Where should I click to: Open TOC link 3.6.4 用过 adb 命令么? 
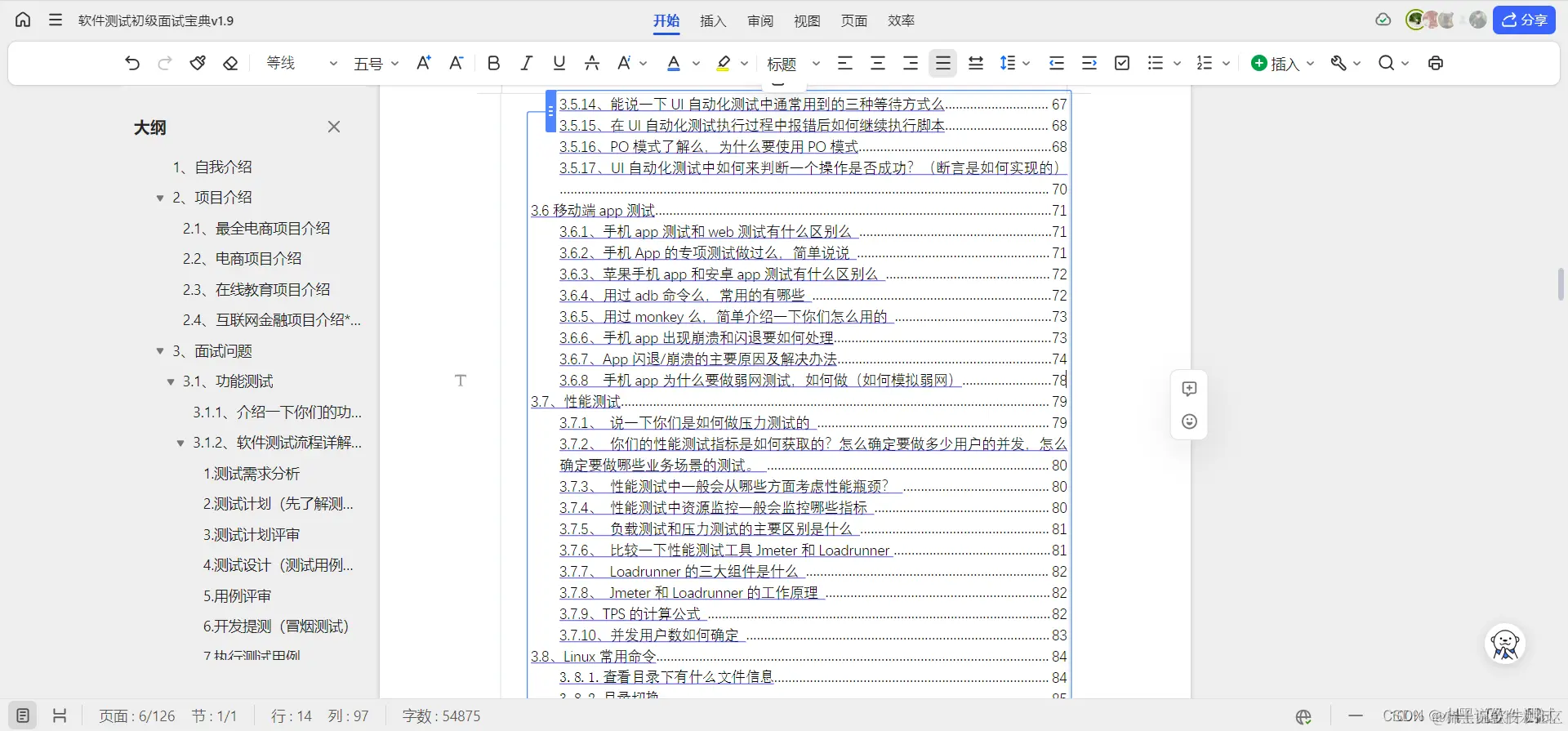coord(682,295)
